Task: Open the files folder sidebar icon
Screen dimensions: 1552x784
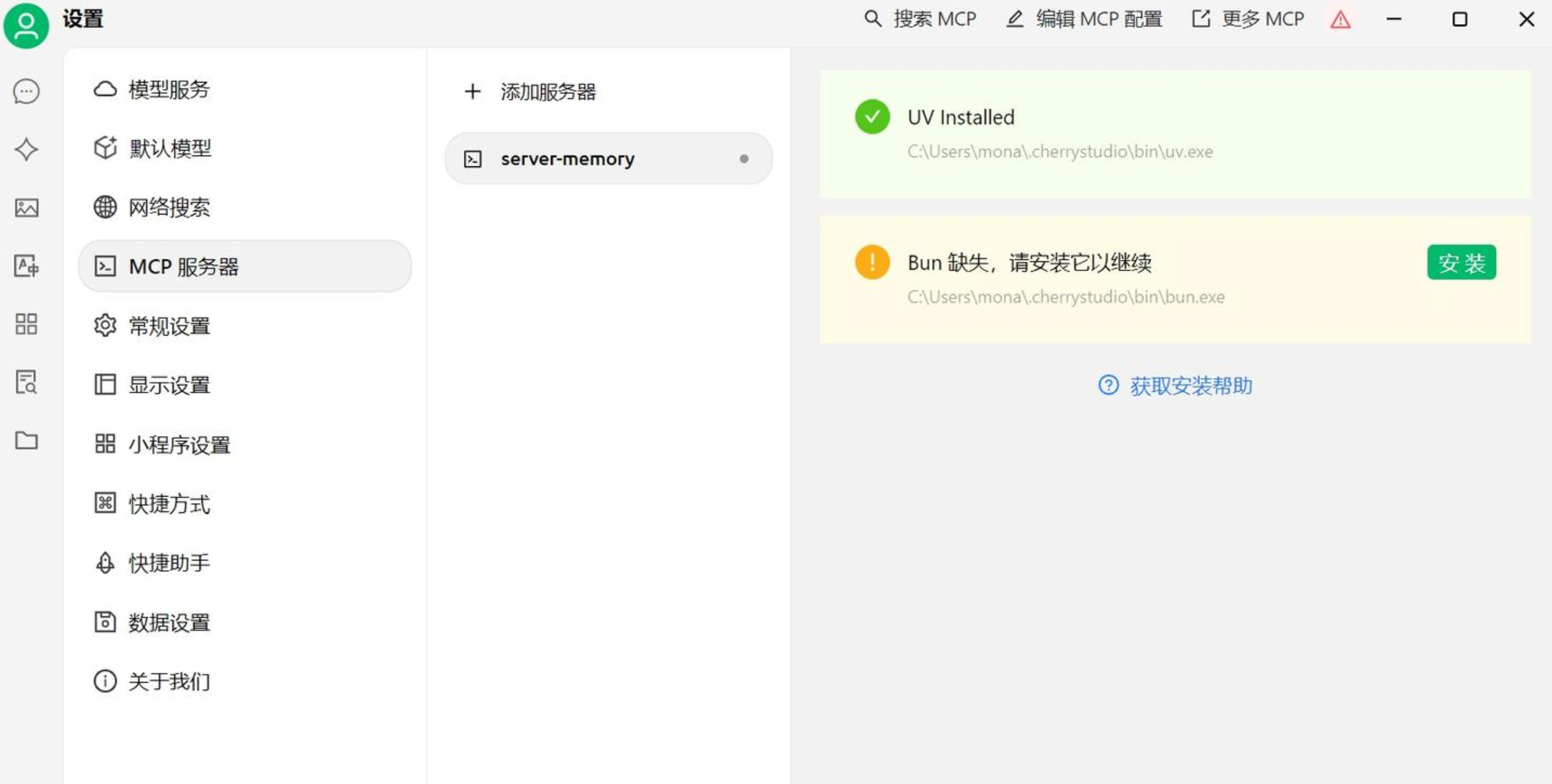Action: point(26,441)
